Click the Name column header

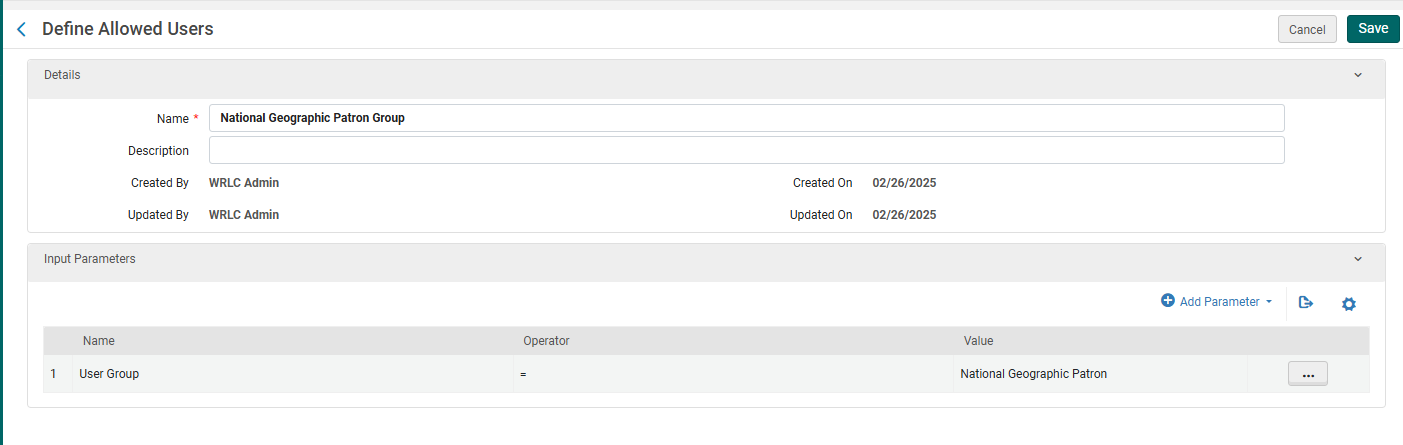pos(99,341)
